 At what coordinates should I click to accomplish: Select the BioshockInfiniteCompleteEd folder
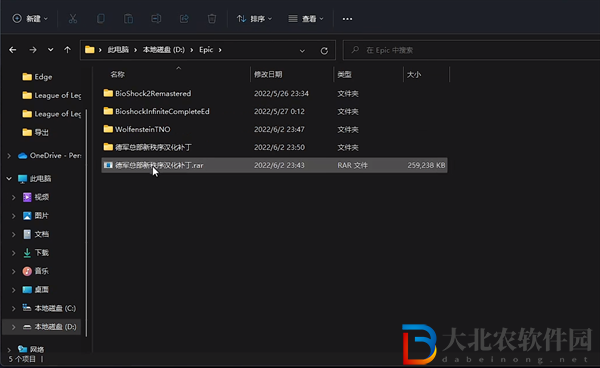(x=274, y=111)
